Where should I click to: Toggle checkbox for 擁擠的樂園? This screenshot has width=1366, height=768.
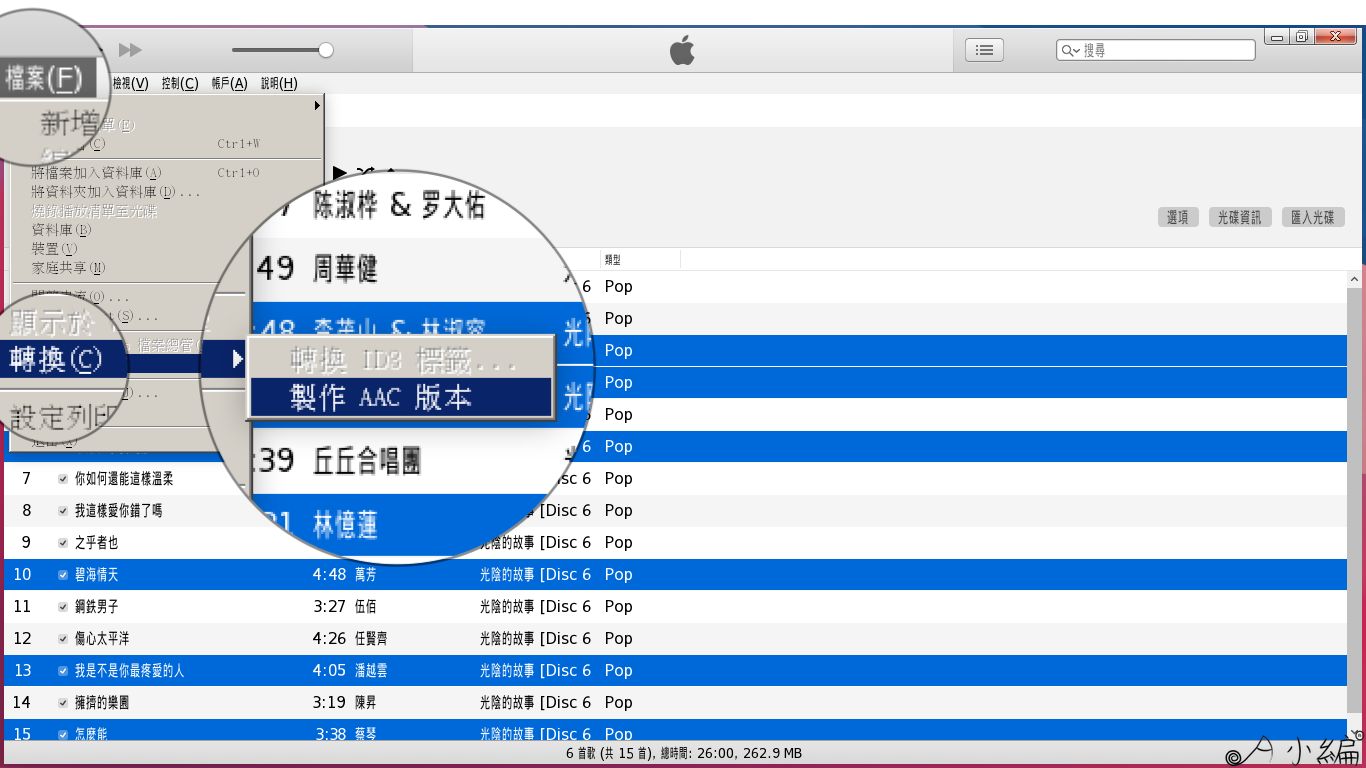pyautogui.click(x=63, y=703)
